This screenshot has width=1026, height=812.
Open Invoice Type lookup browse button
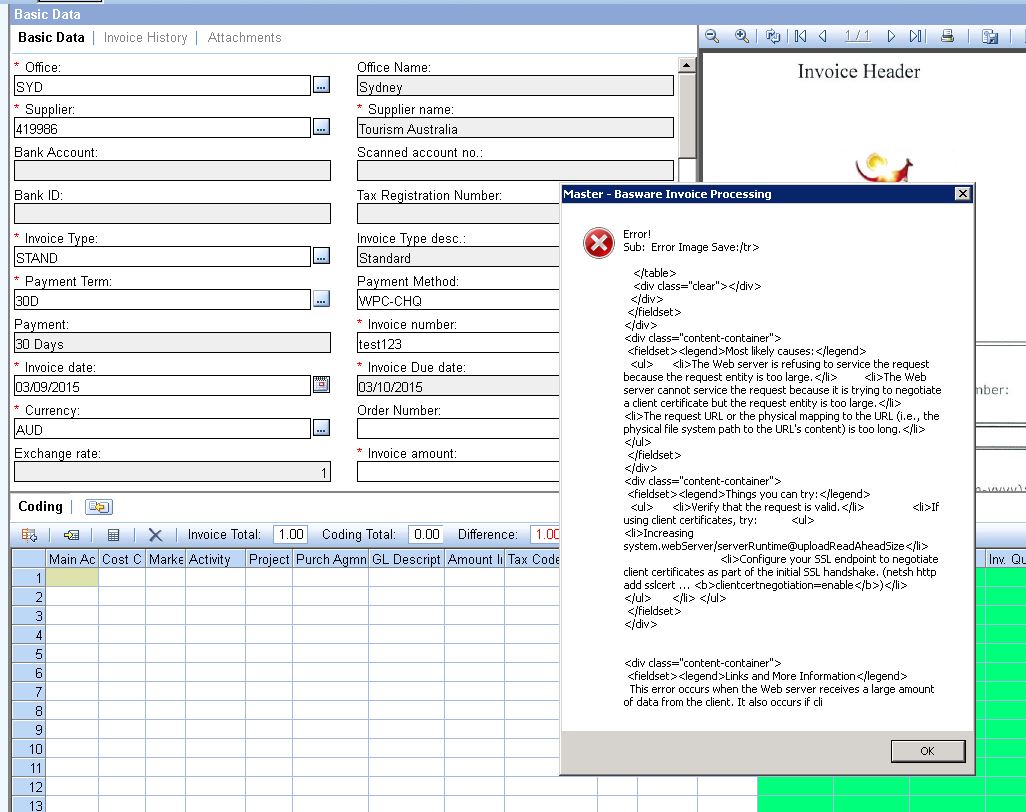coord(321,256)
